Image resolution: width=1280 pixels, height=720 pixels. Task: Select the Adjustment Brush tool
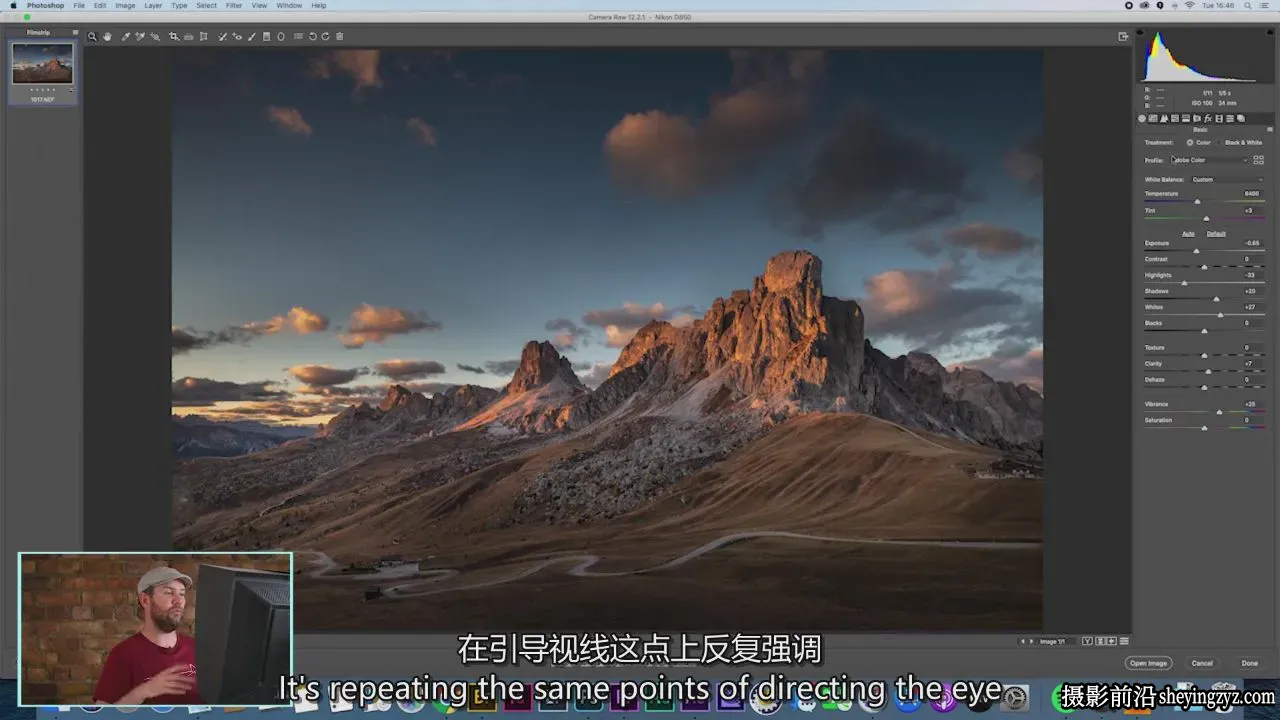(x=252, y=36)
